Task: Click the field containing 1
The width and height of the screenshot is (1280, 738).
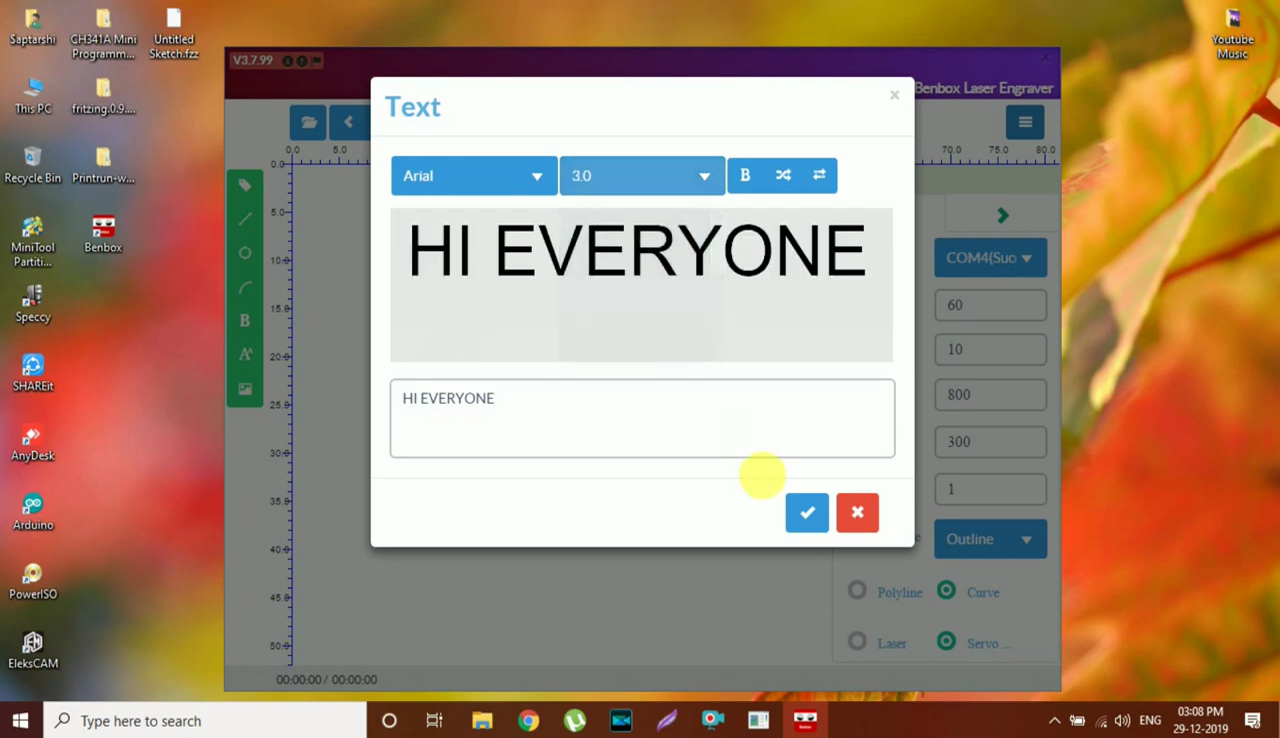Action: coord(990,489)
